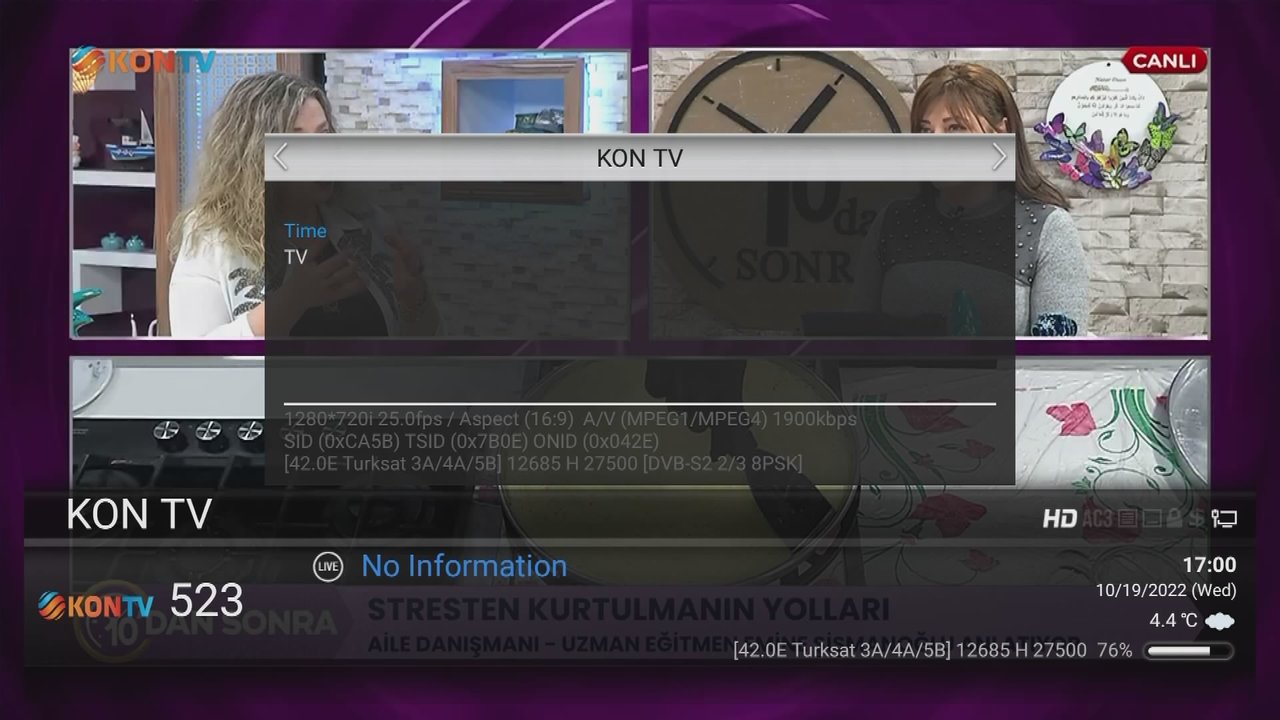
Task: Click channel number 523
Action: 206,601
